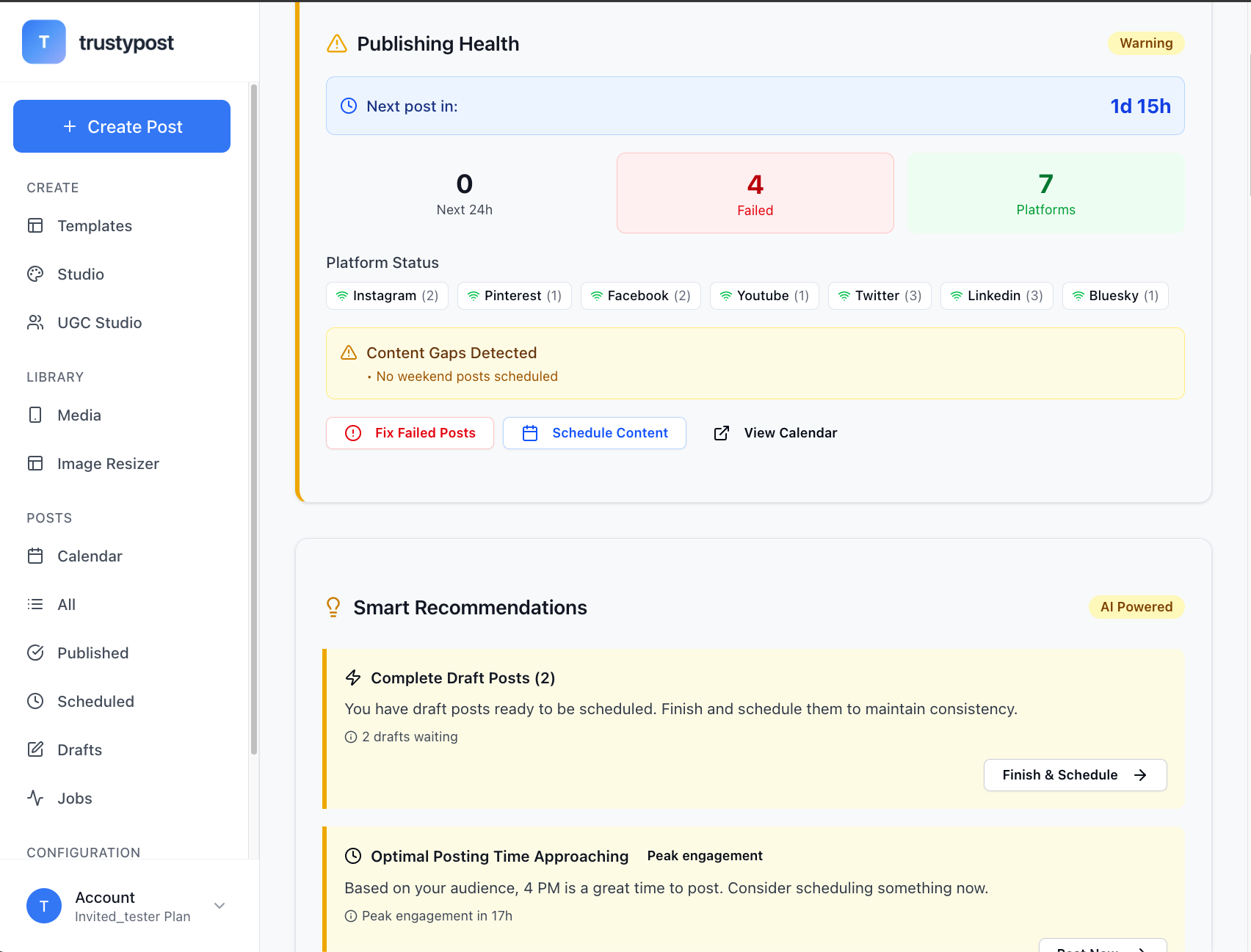
Task: Click the Jobs activity icon
Action: click(x=35, y=798)
